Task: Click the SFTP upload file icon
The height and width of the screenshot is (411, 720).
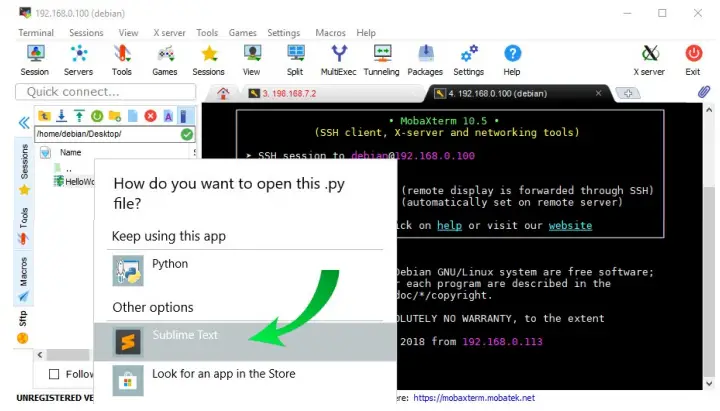Action: coord(79,116)
